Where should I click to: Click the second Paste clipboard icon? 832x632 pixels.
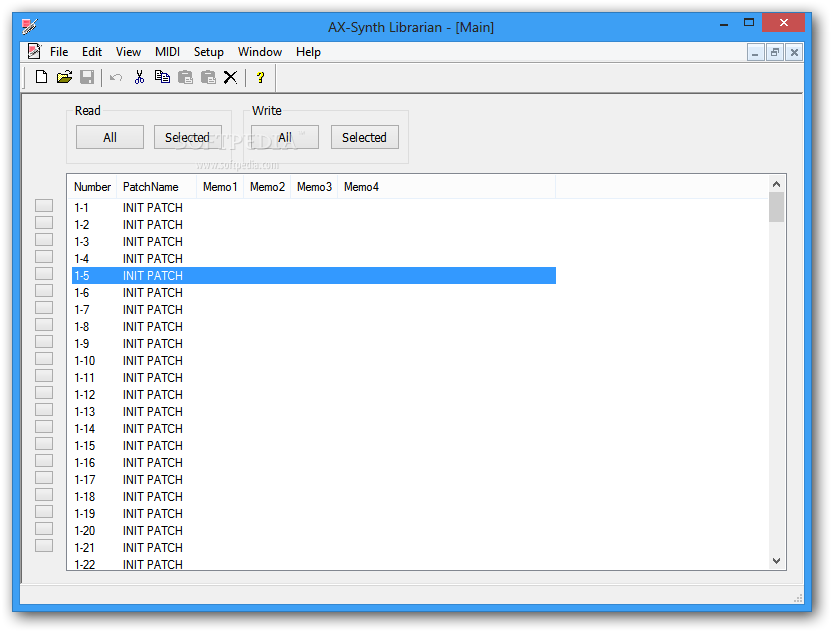[x=208, y=77]
